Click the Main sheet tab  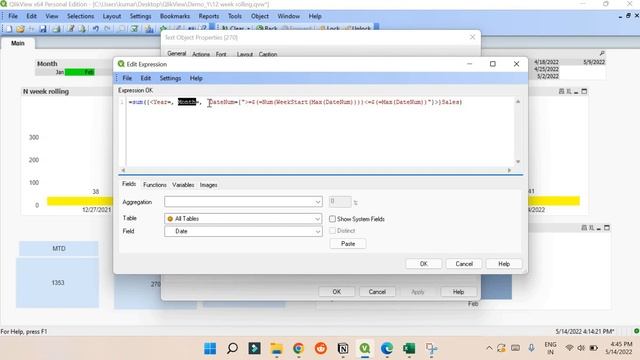point(18,43)
